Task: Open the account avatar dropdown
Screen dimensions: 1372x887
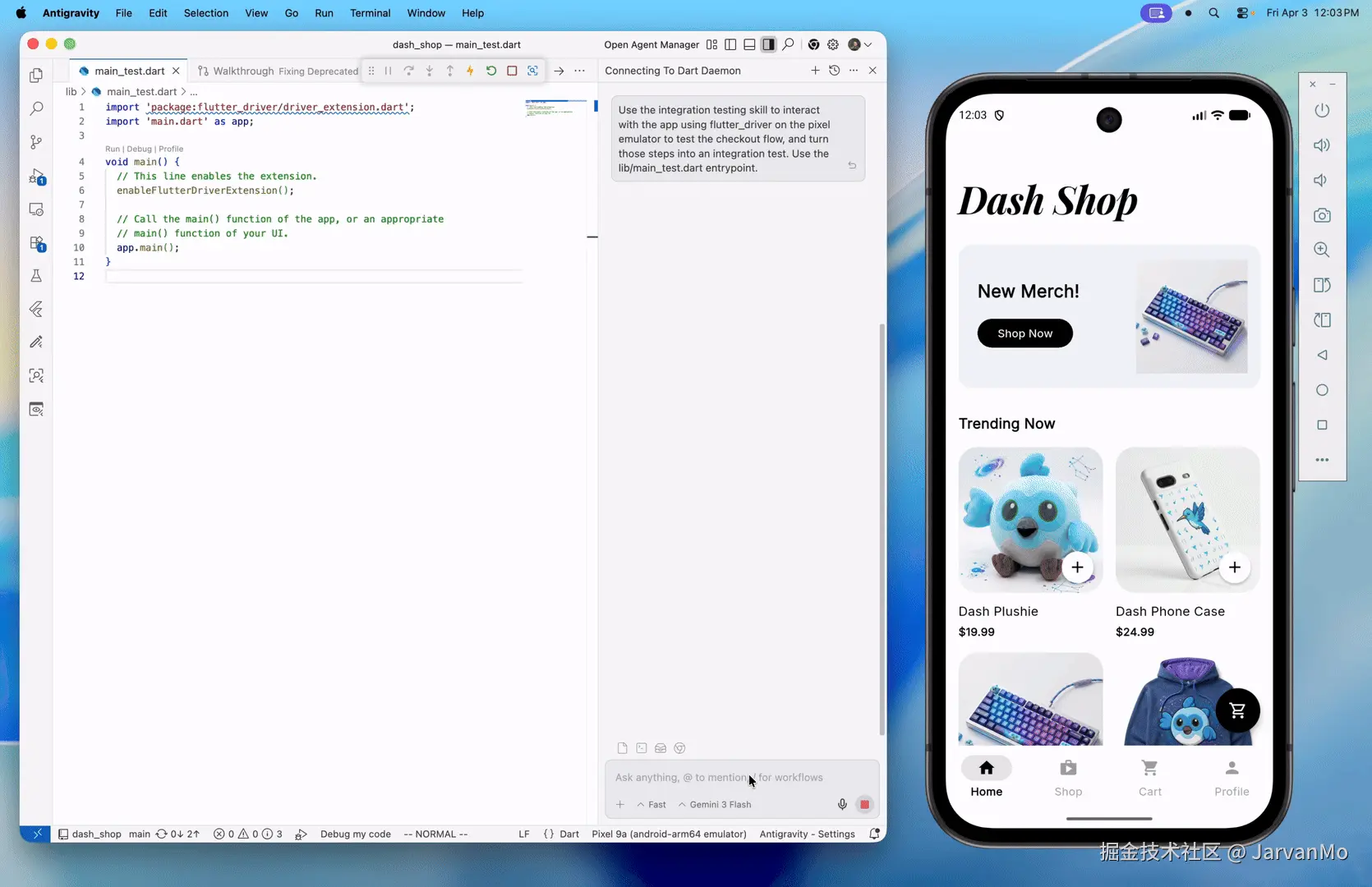Action: 859,44
